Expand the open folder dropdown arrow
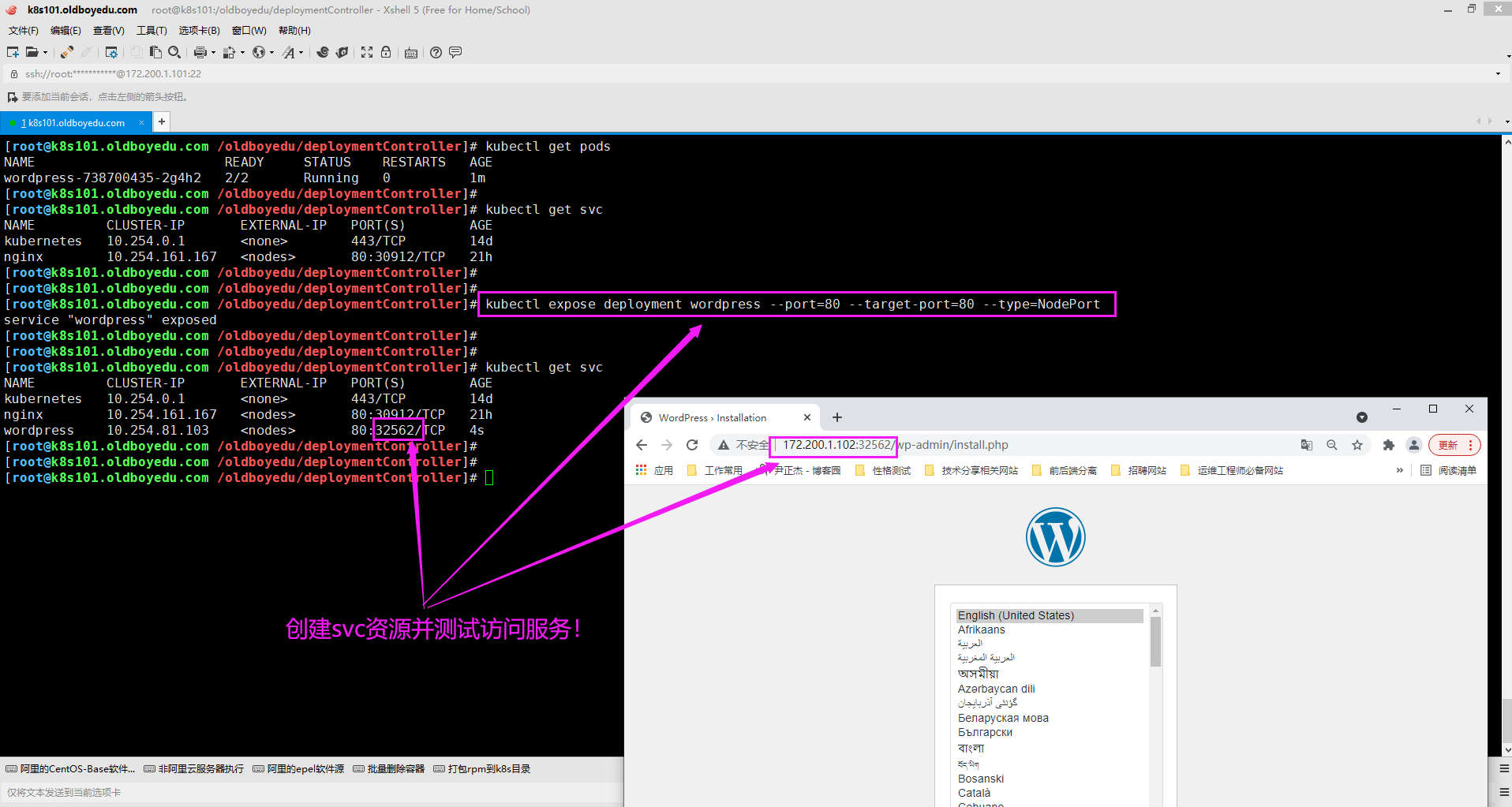Image resolution: width=1512 pixels, height=807 pixels. 46,53
